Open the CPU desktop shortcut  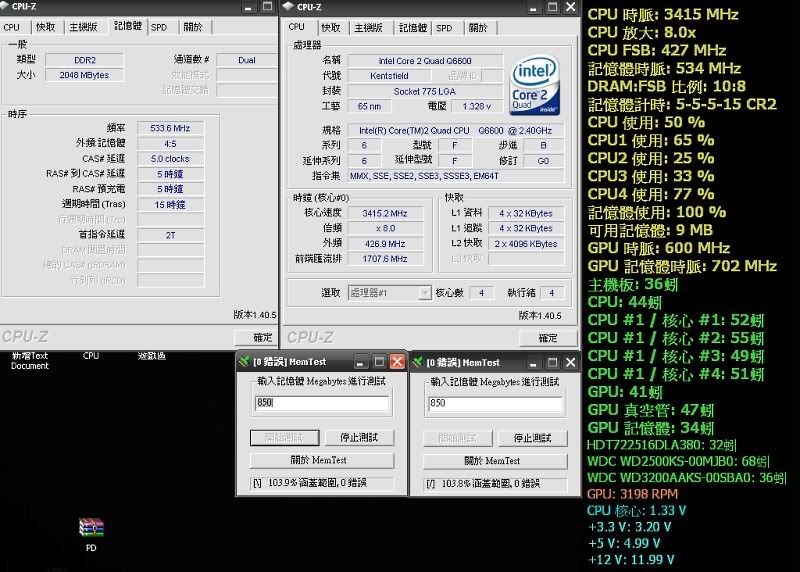pyautogui.click(x=91, y=356)
